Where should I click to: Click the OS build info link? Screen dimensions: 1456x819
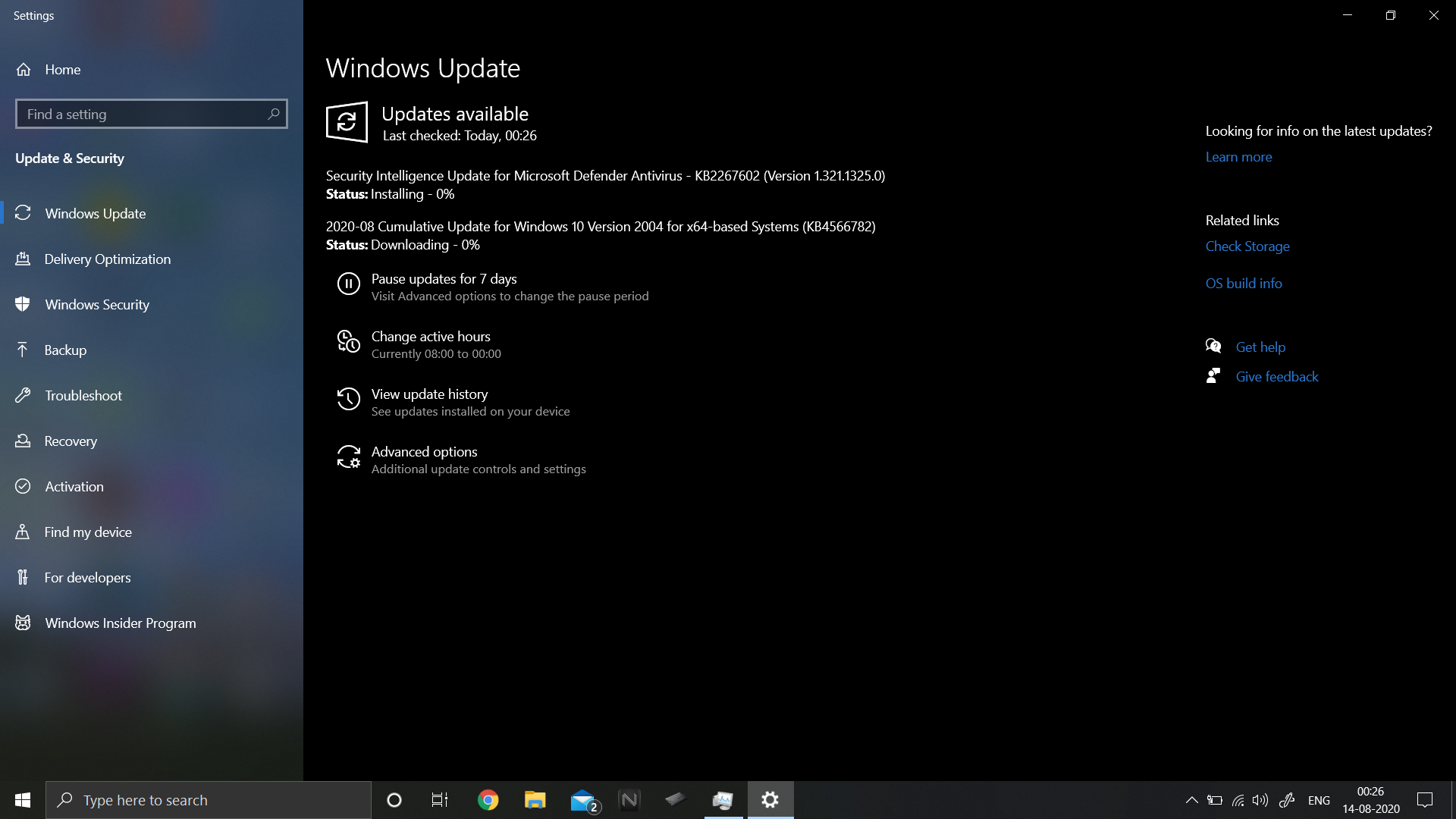[x=1244, y=283]
